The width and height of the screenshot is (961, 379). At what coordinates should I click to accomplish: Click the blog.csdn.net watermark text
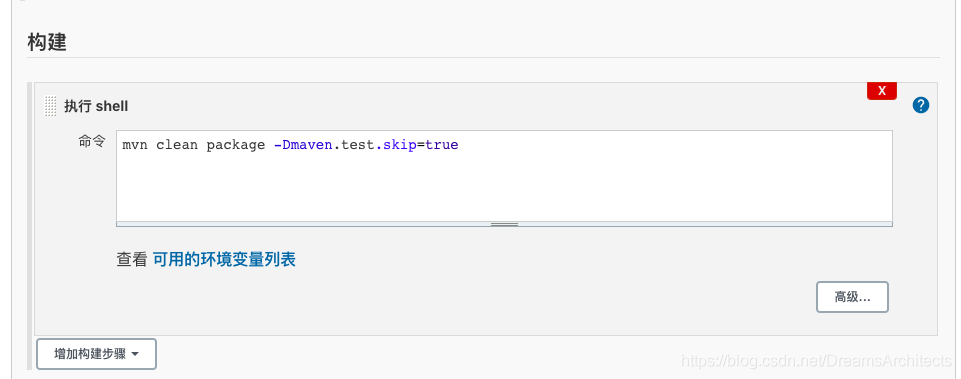816,360
